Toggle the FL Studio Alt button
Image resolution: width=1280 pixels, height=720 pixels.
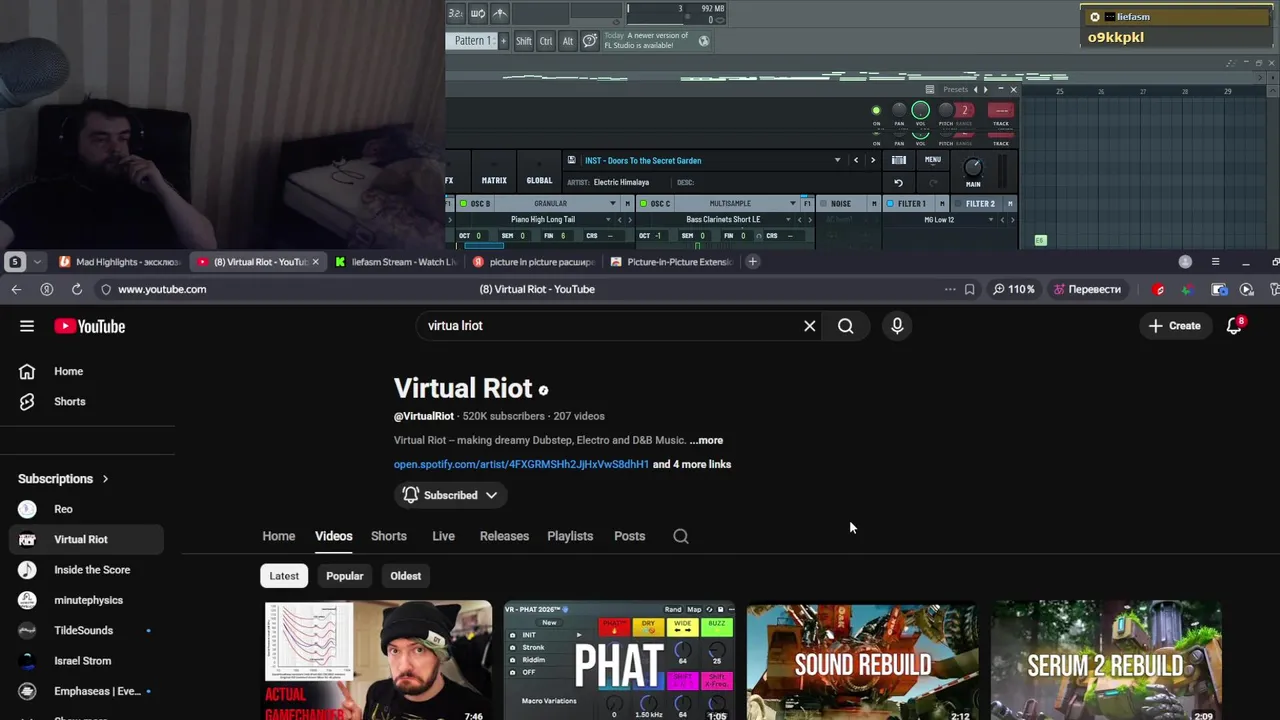tap(568, 41)
